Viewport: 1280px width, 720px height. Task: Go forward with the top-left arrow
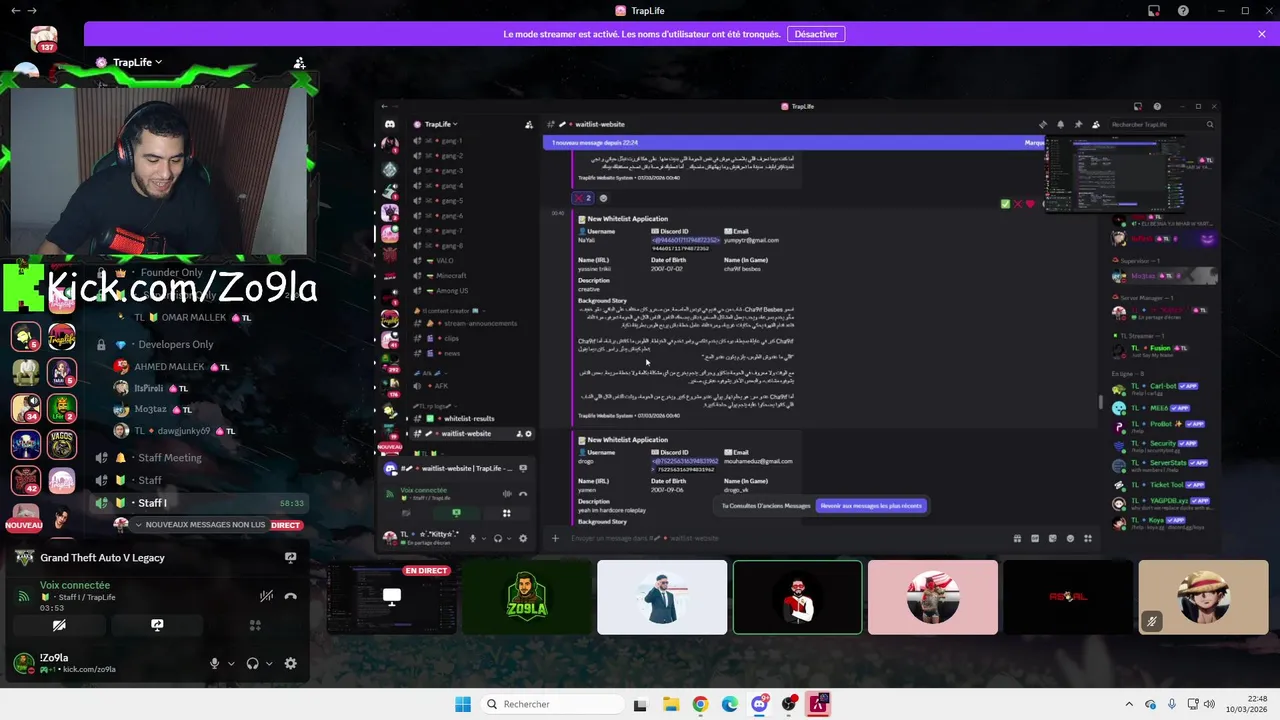click(33, 11)
